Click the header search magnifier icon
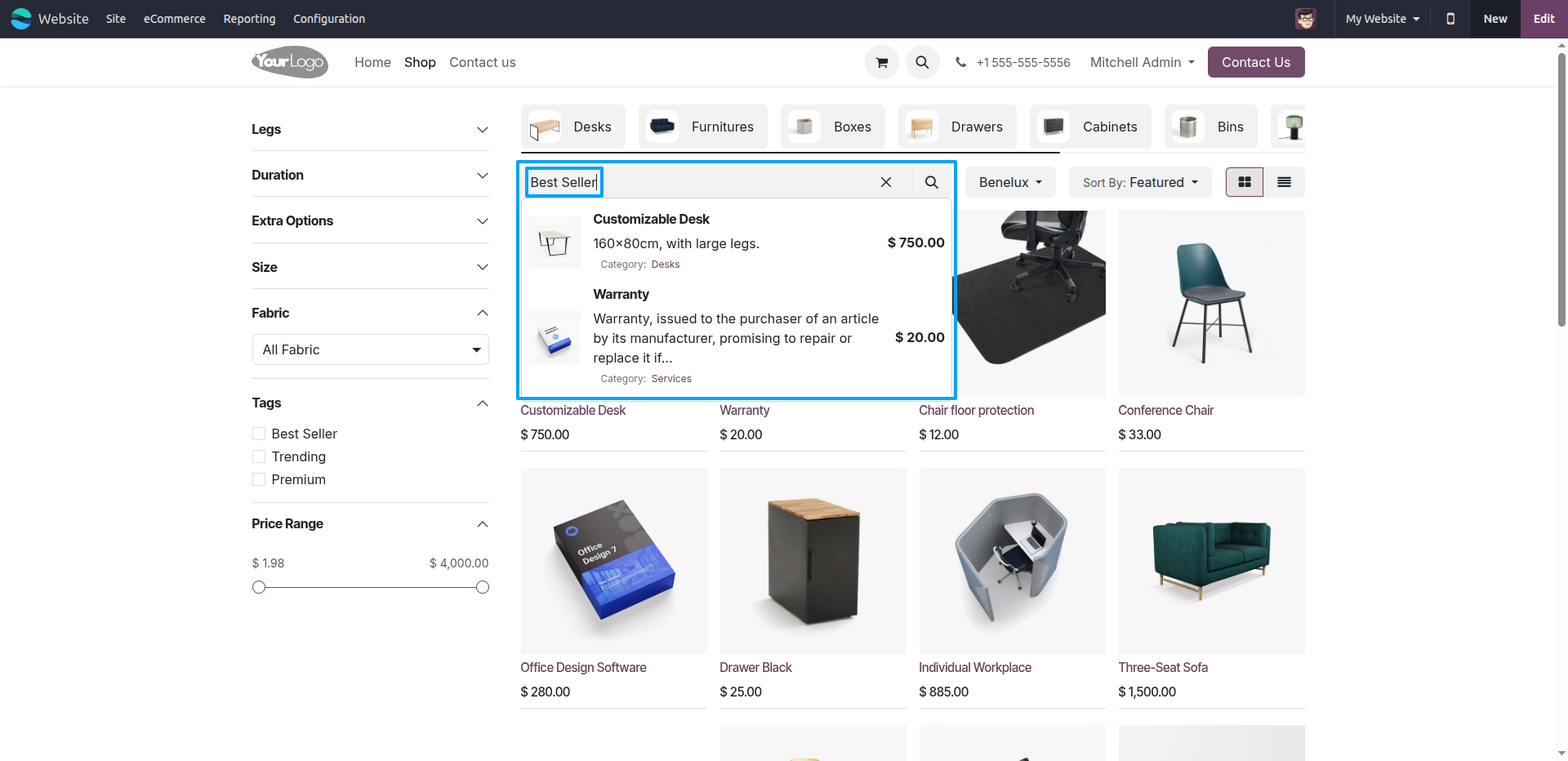The image size is (1568, 761). tap(922, 62)
